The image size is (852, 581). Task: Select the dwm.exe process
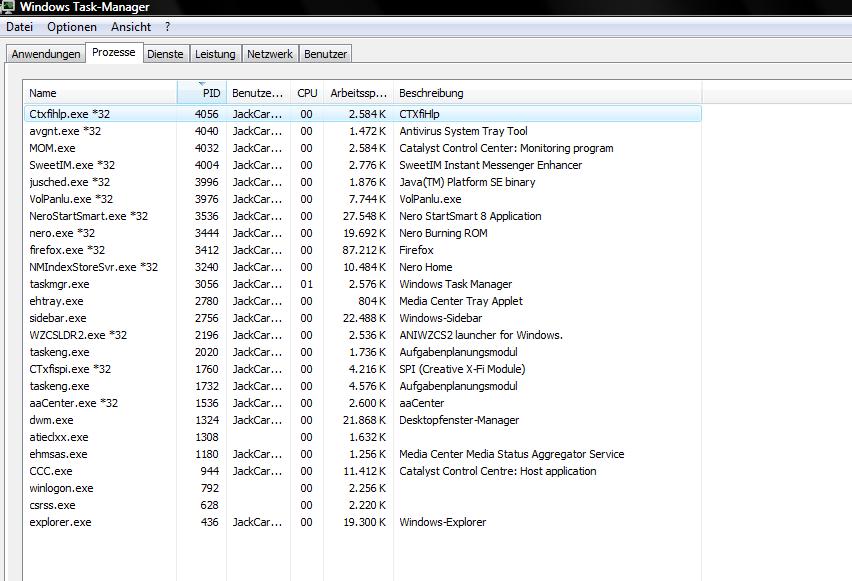point(362,420)
